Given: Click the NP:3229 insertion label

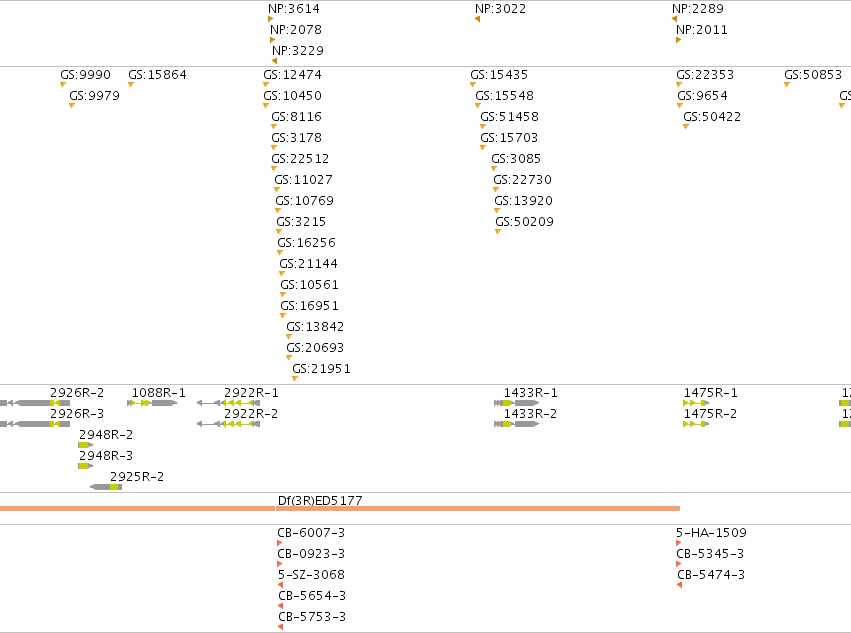Looking at the screenshot, I should 298,50.
